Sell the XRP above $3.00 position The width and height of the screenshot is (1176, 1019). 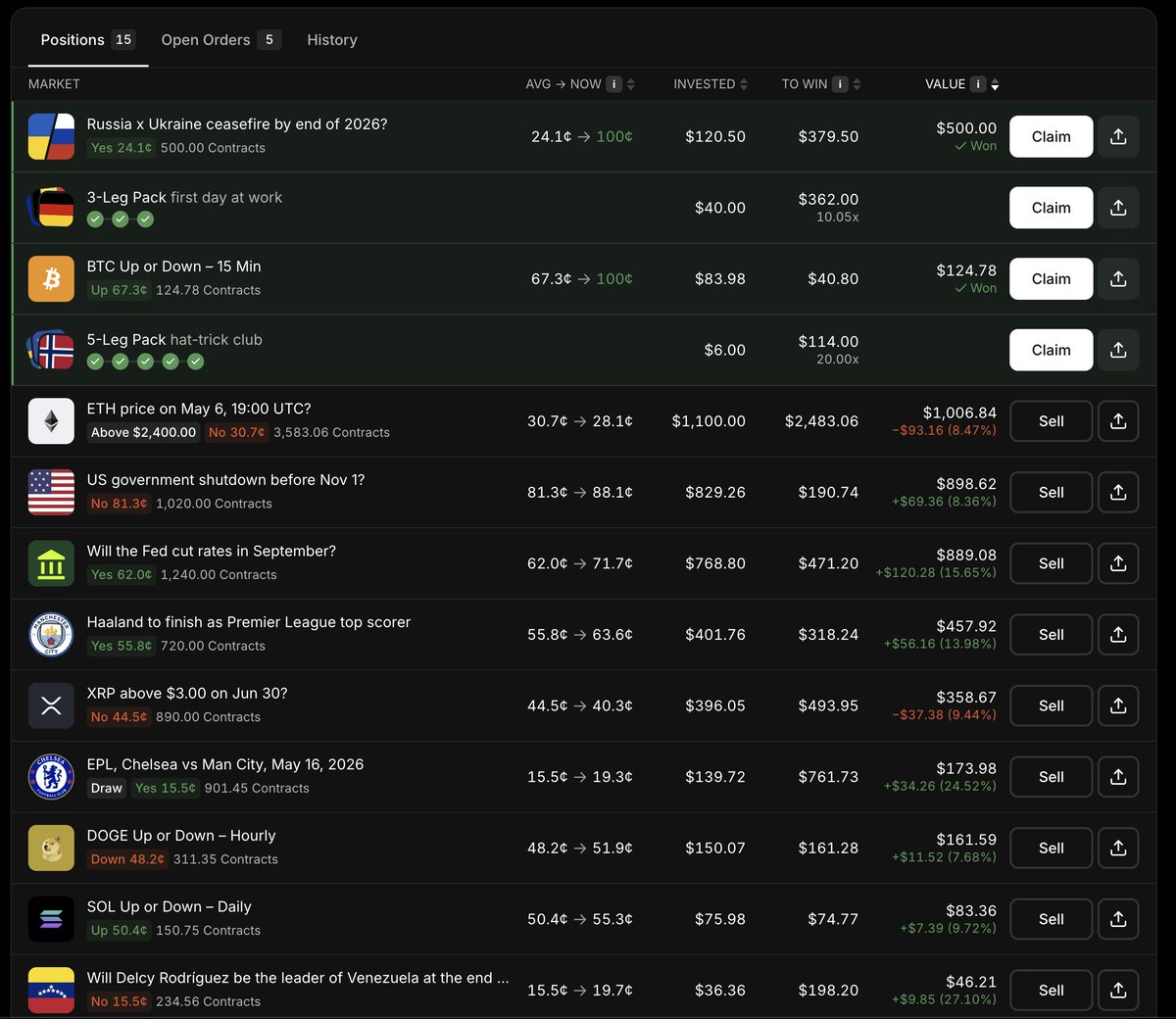tap(1051, 705)
